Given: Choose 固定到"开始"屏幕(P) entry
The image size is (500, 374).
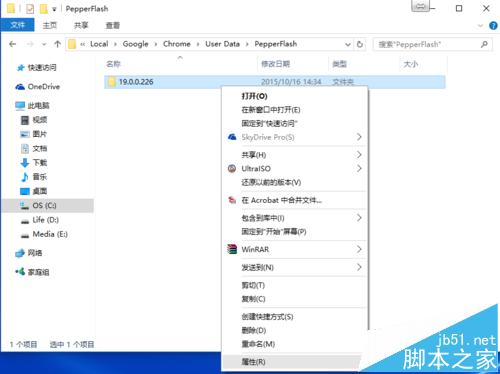Looking at the screenshot, I should tap(295, 232).
